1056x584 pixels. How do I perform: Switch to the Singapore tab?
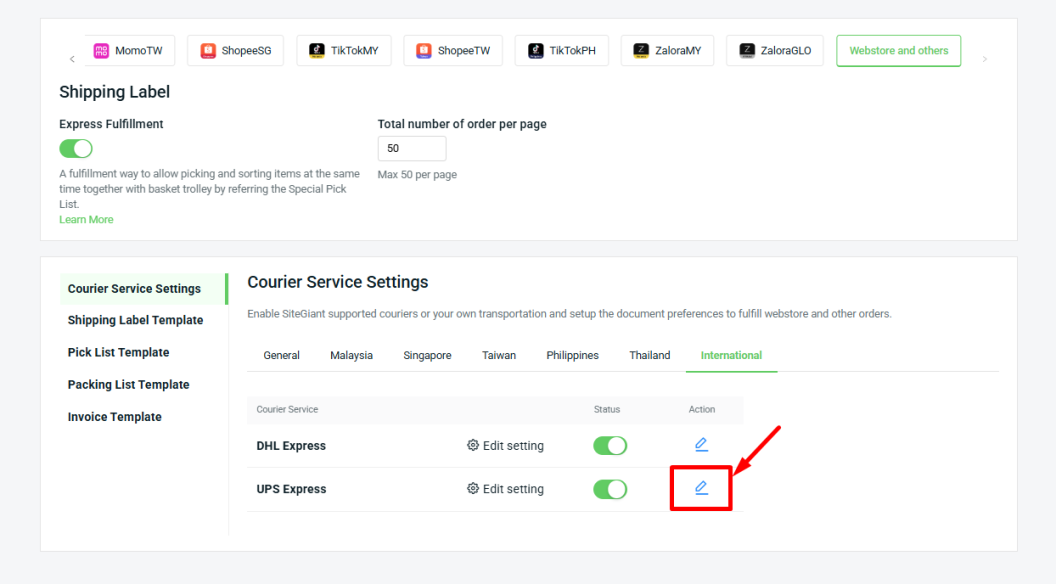coord(427,356)
